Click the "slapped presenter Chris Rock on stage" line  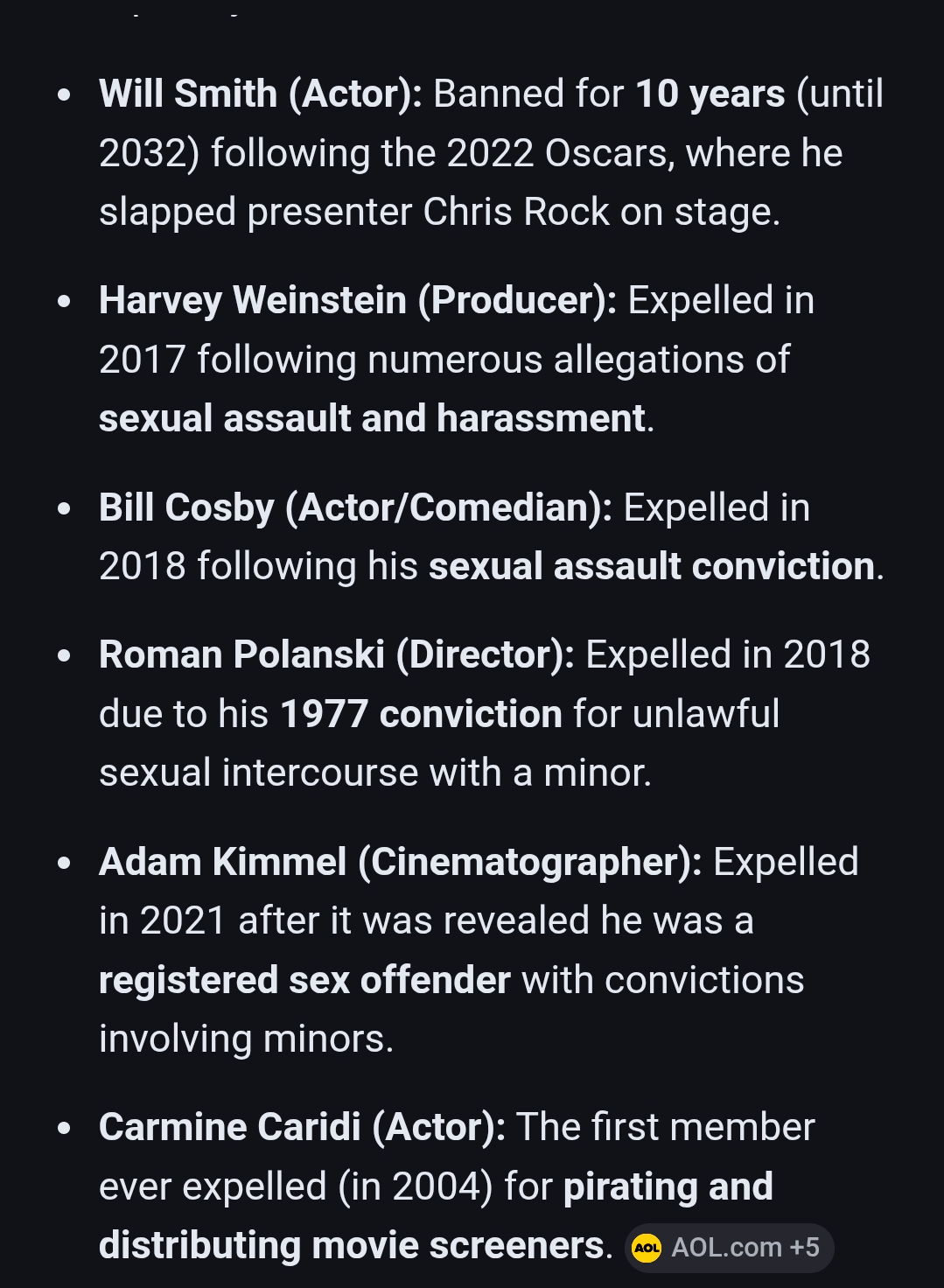[x=439, y=212]
